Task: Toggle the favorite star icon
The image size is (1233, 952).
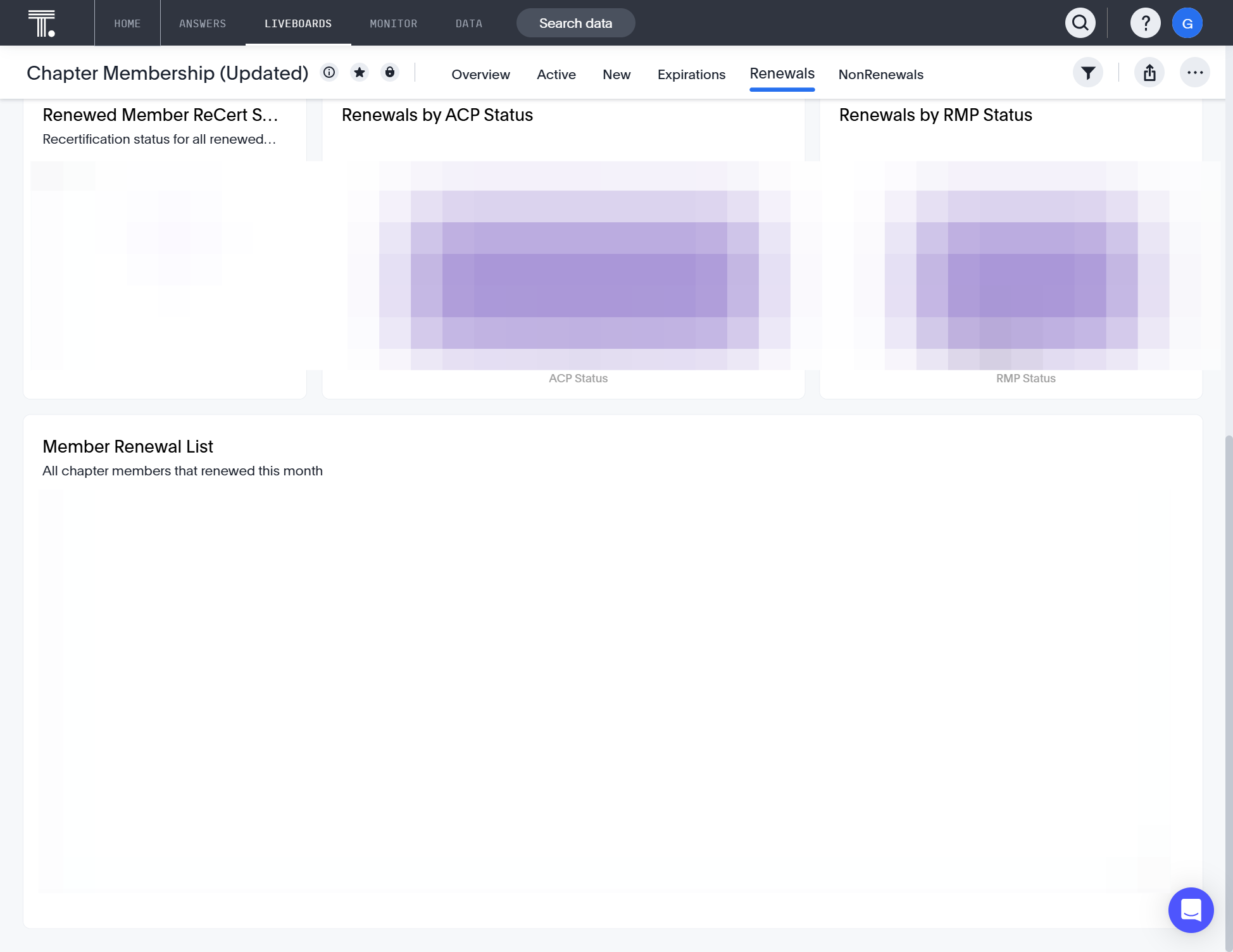Action: click(x=360, y=72)
